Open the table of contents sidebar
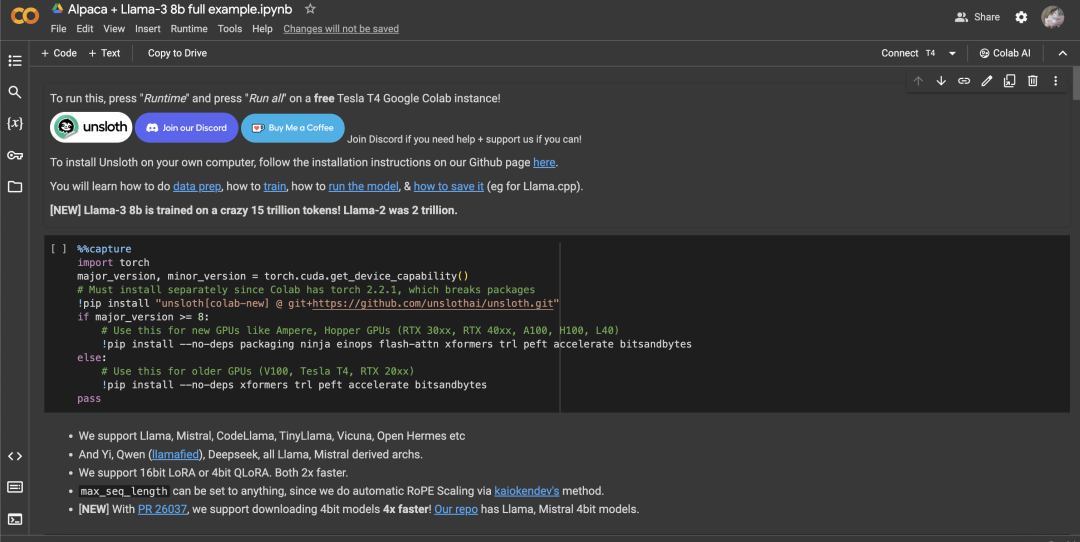Viewport: 1080px width, 542px height. 14,61
